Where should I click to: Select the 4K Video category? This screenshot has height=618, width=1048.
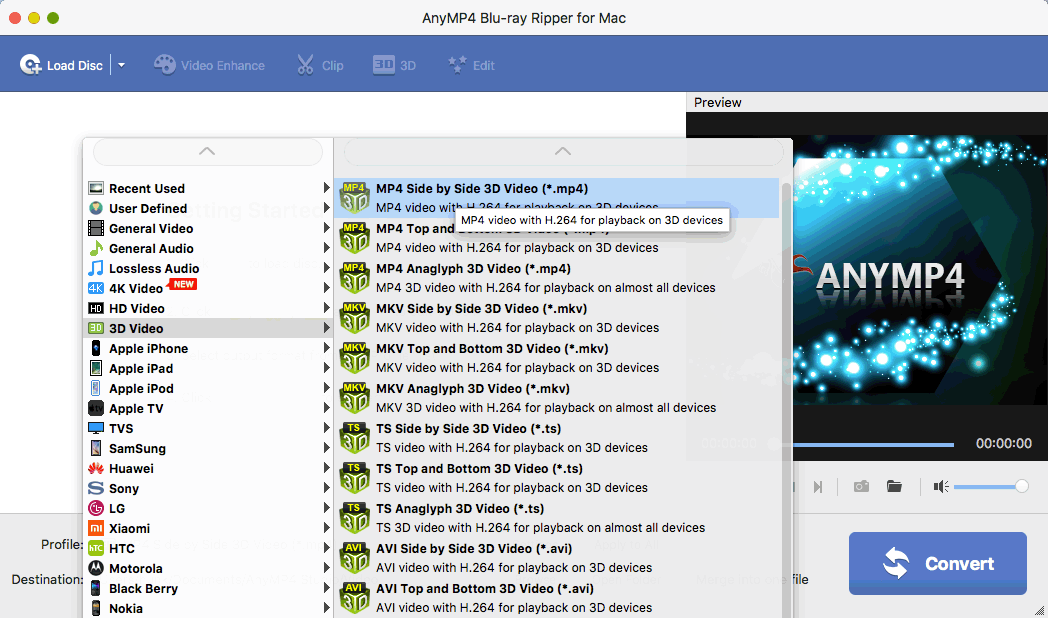click(x=208, y=289)
